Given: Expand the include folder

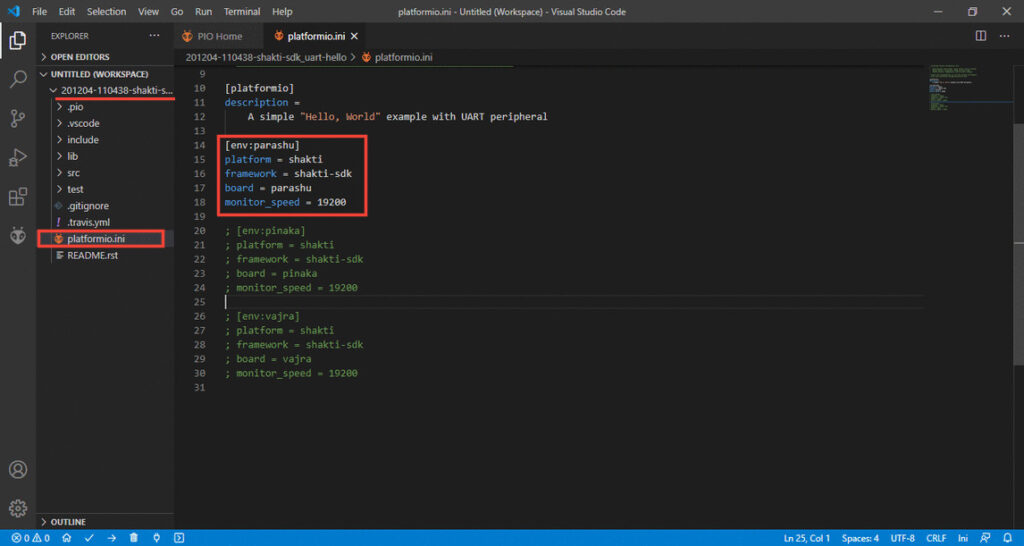Looking at the screenshot, I should pyautogui.click(x=83, y=140).
